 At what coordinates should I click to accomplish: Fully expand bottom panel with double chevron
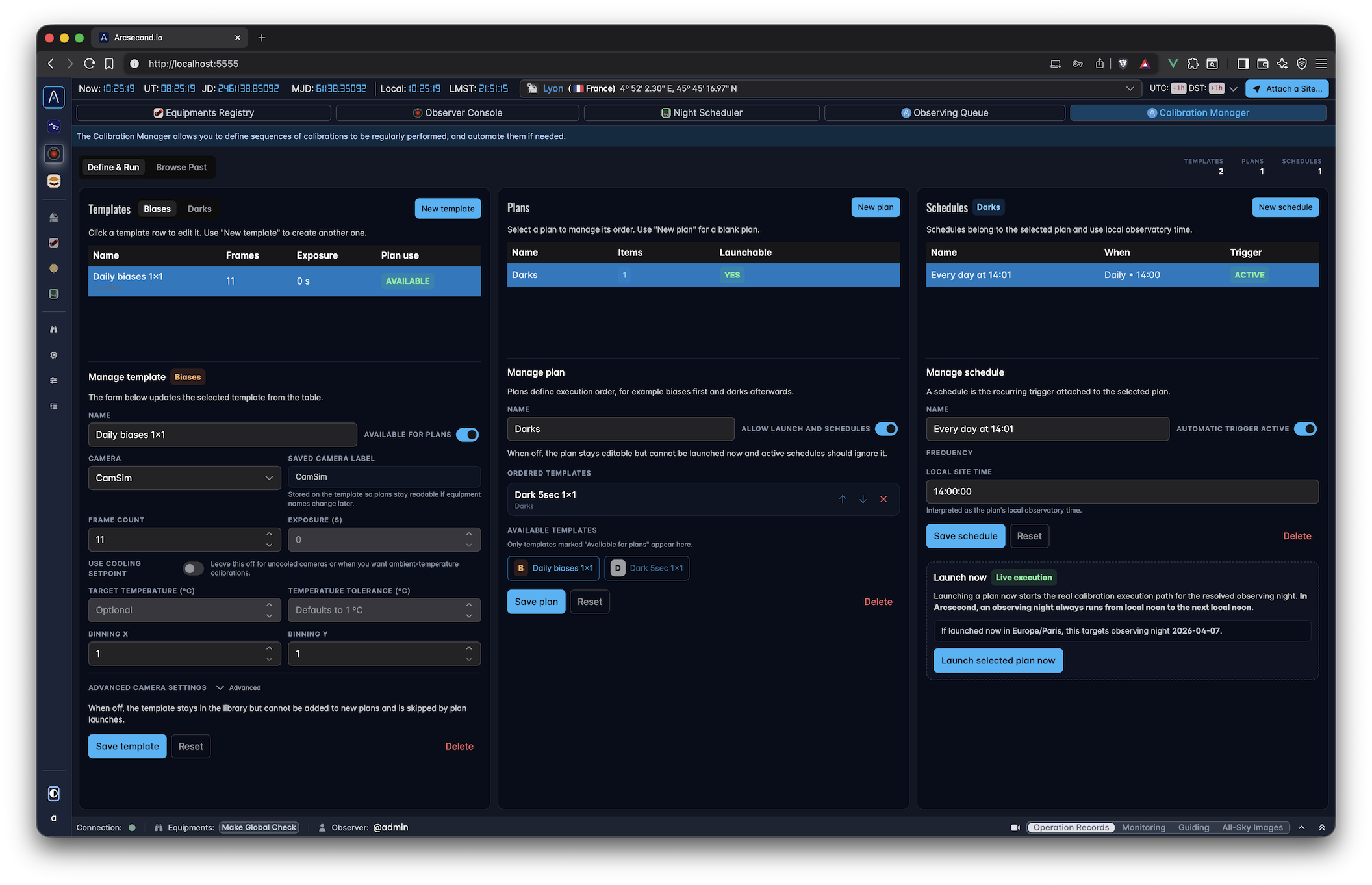coord(1321,827)
